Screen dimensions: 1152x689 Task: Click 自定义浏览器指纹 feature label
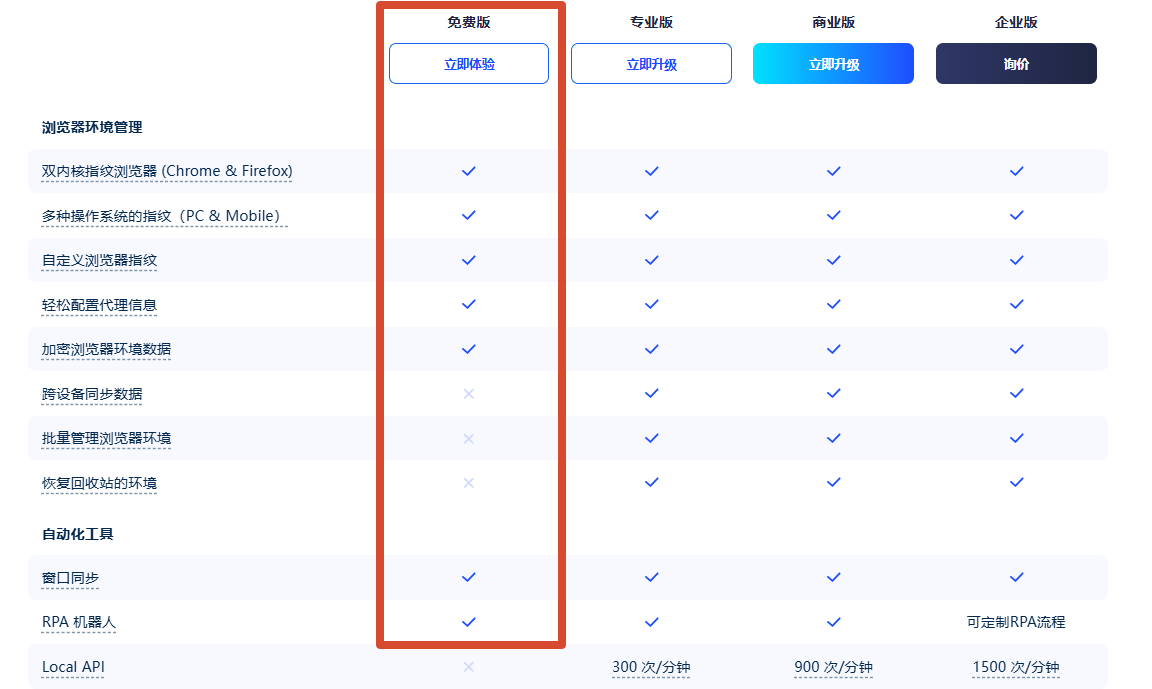(x=99, y=260)
